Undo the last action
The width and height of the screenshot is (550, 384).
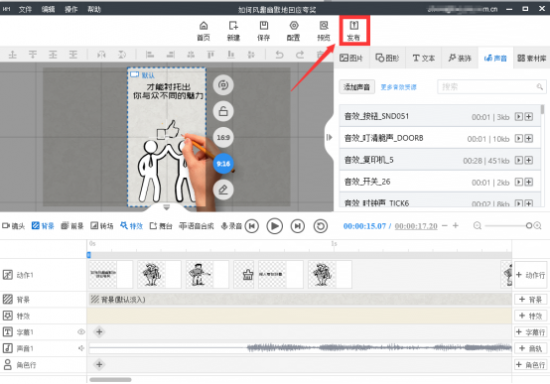[279, 55]
